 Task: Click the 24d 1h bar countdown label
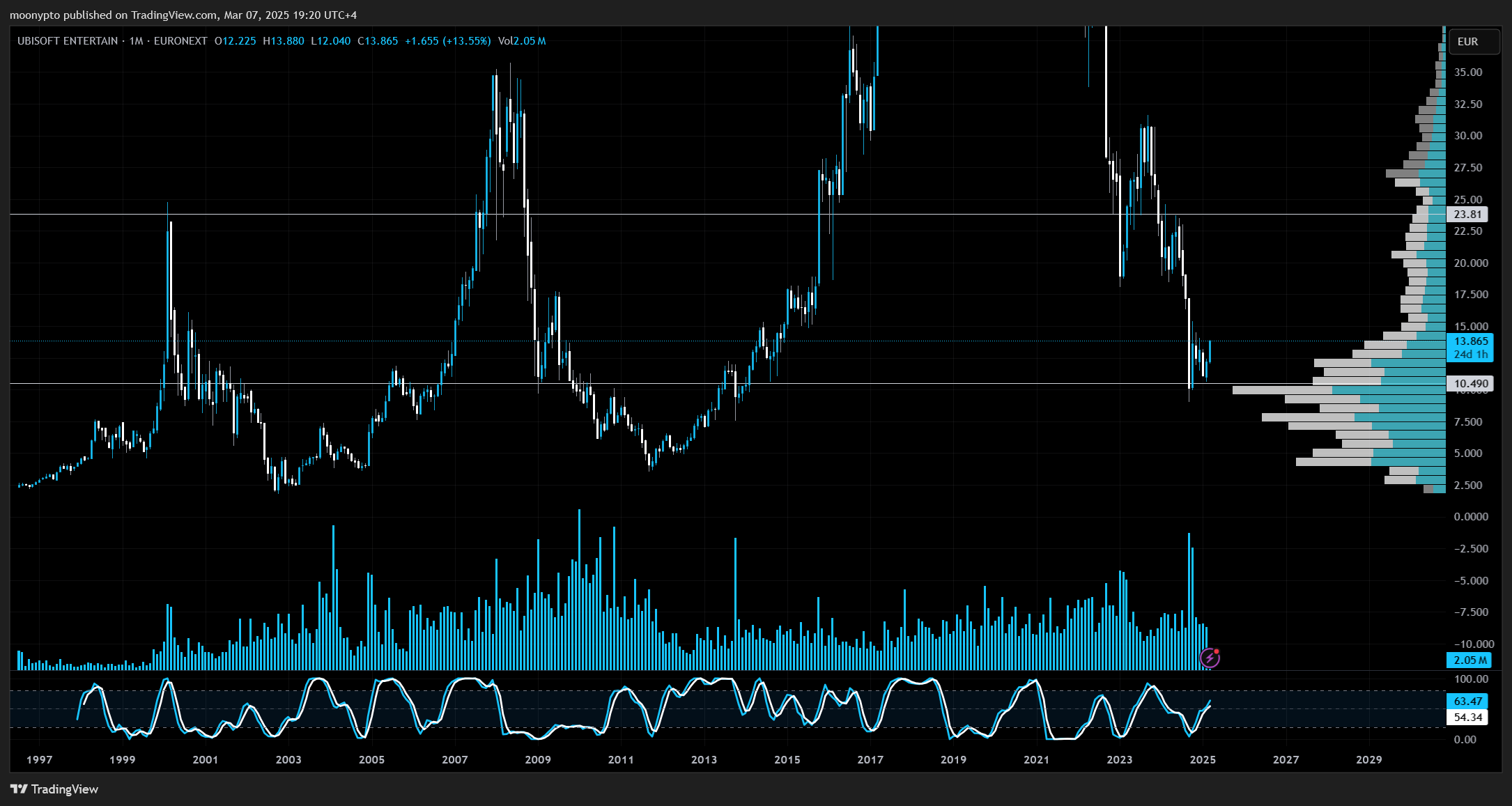point(1470,355)
